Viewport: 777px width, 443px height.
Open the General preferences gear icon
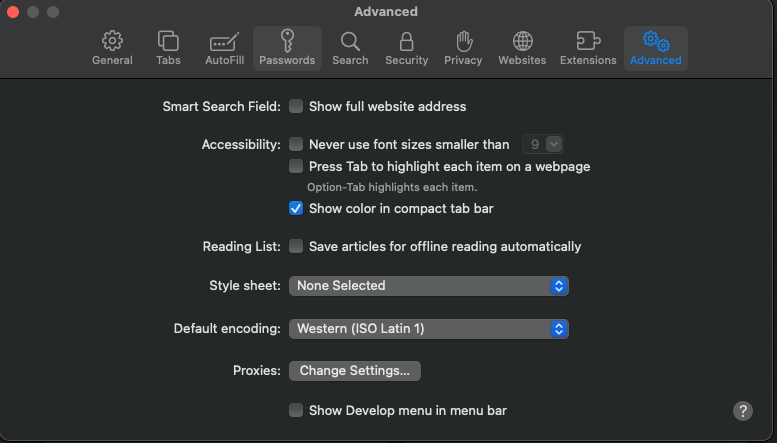click(x=112, y=42)
